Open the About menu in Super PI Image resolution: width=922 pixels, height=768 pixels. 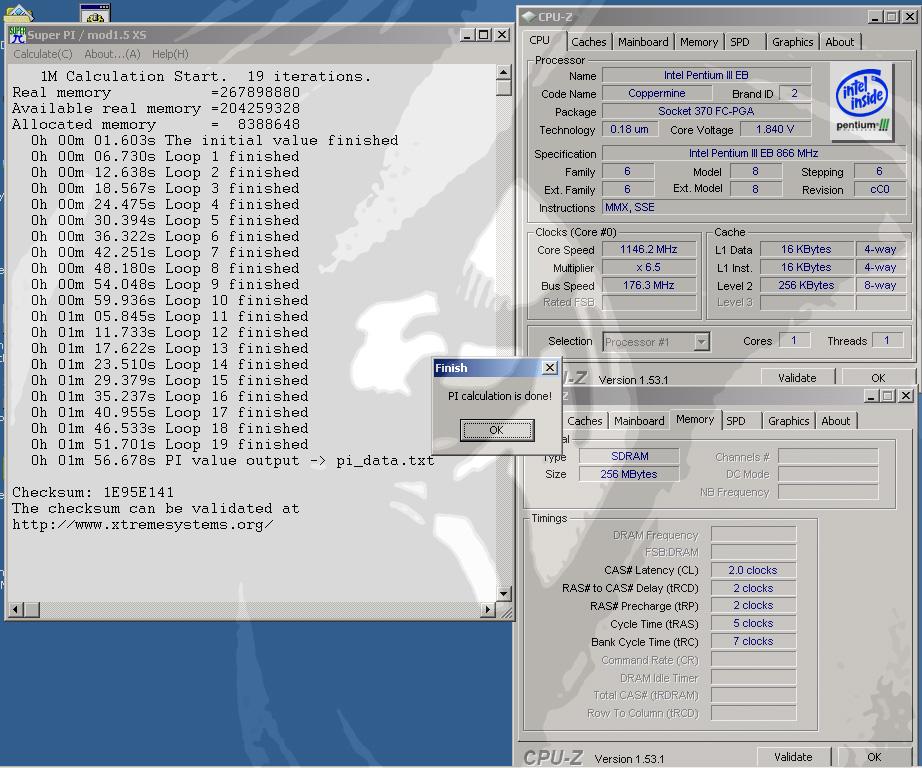pyautogui.click(x=112, y=54)
